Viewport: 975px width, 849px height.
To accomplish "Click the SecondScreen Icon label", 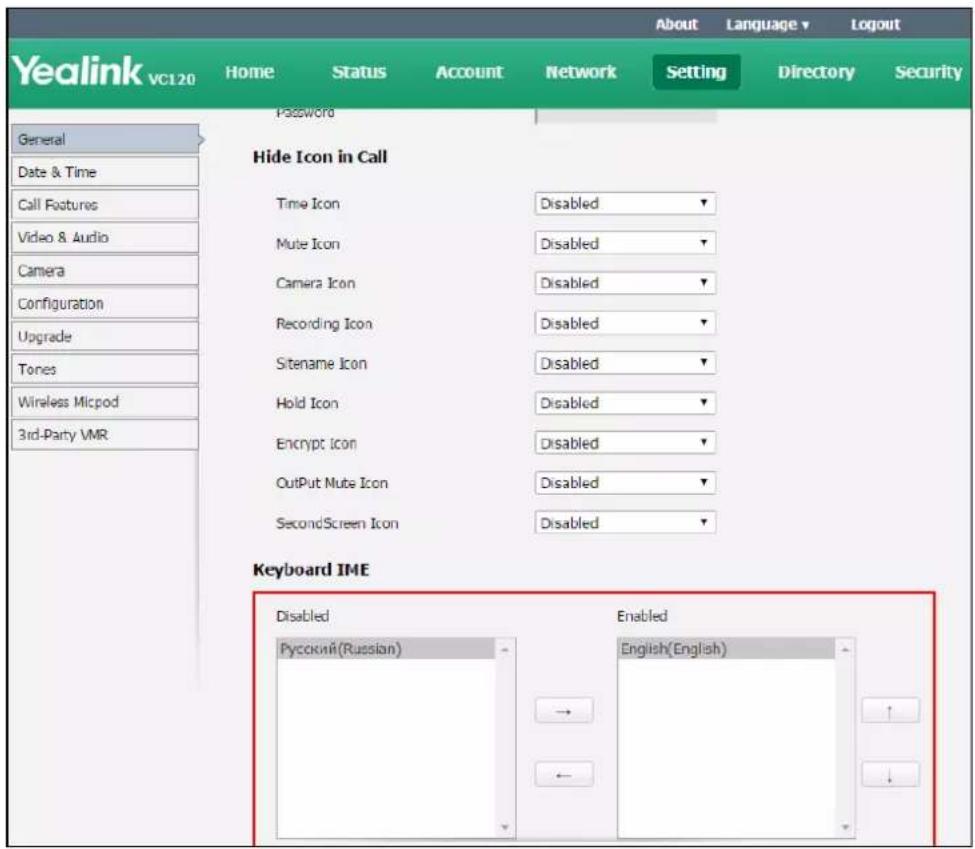I will (x=337, y=523).
